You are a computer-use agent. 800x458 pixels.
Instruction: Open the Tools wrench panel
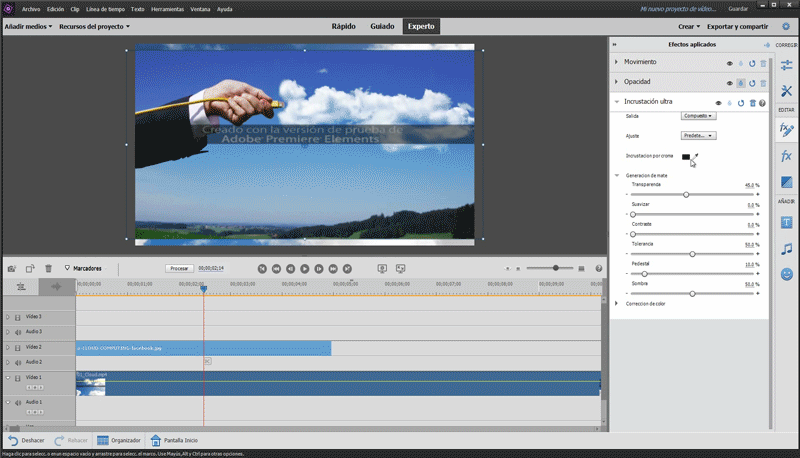pos(786,91)
